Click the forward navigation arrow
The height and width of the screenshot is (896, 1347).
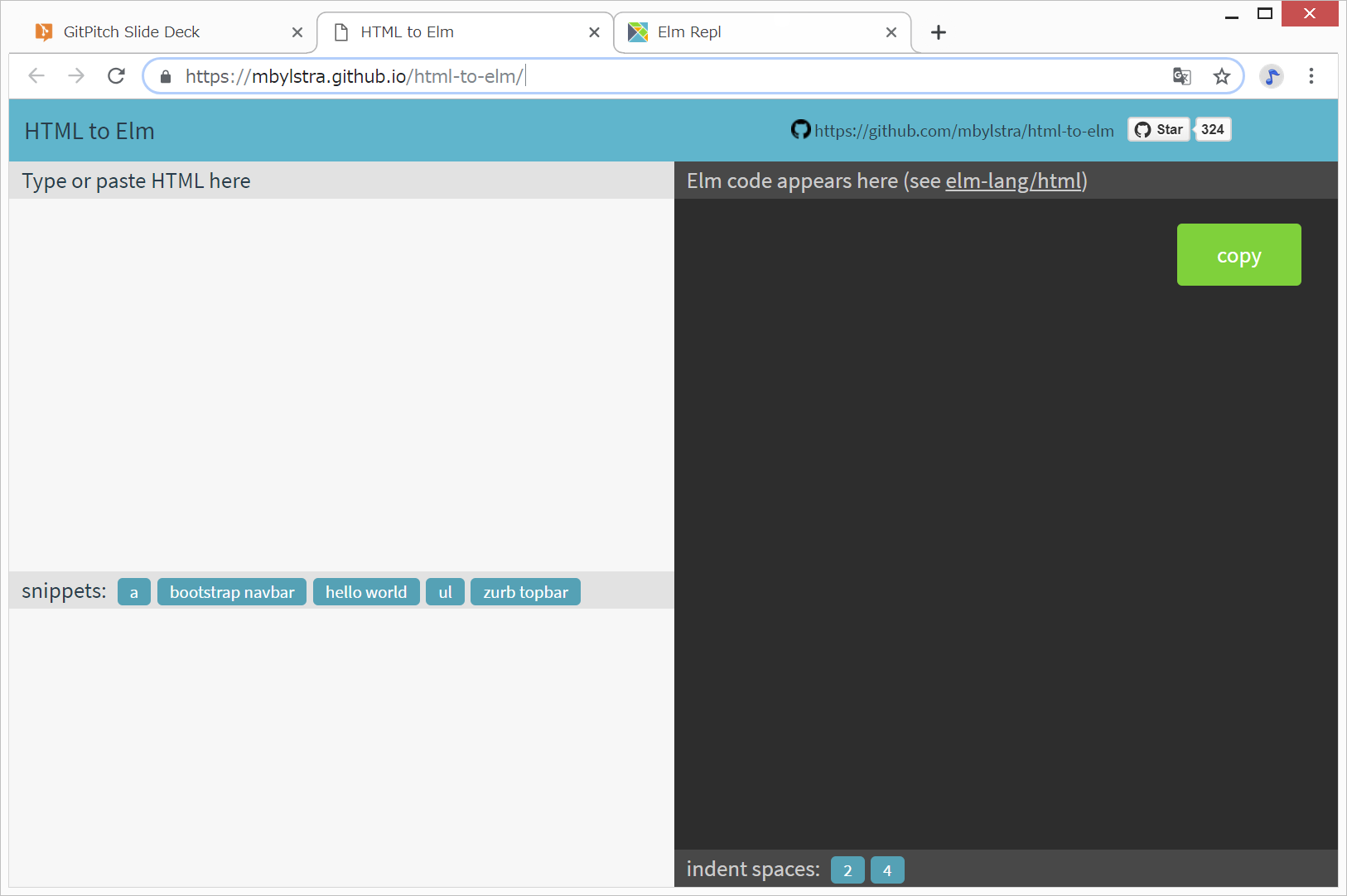(76, 76)
